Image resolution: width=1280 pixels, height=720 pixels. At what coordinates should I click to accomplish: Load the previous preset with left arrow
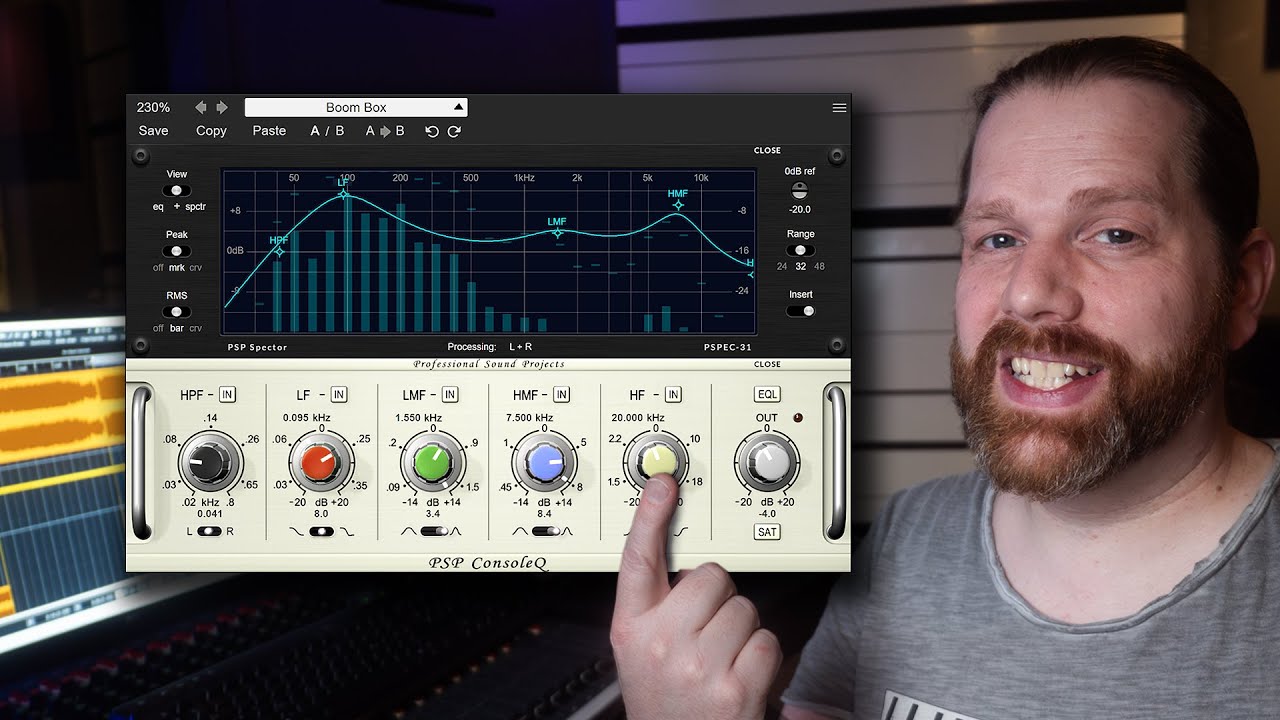201,107
